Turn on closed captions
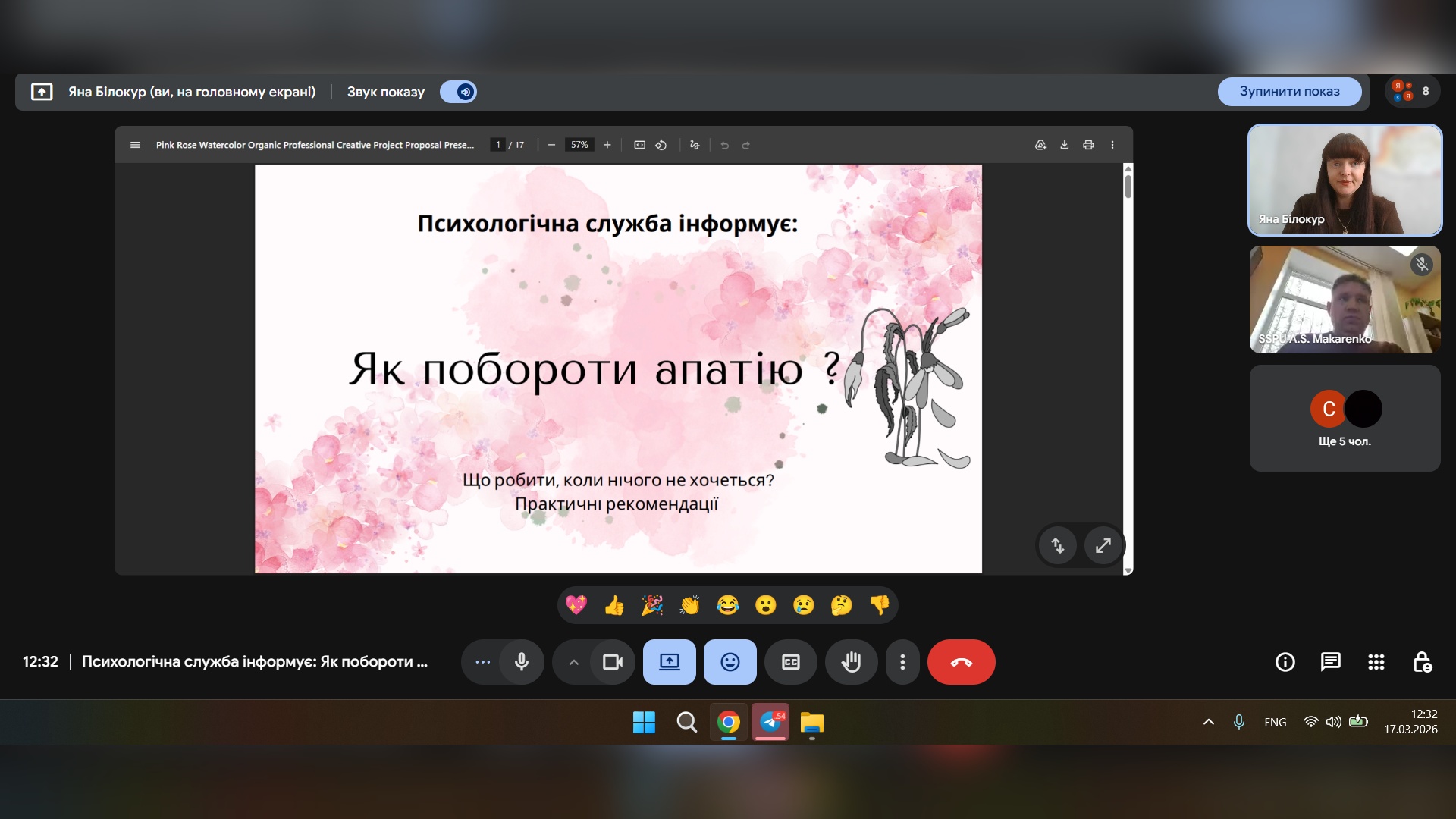This screenshot has height=819, width=1456. (x=790, y=662)
